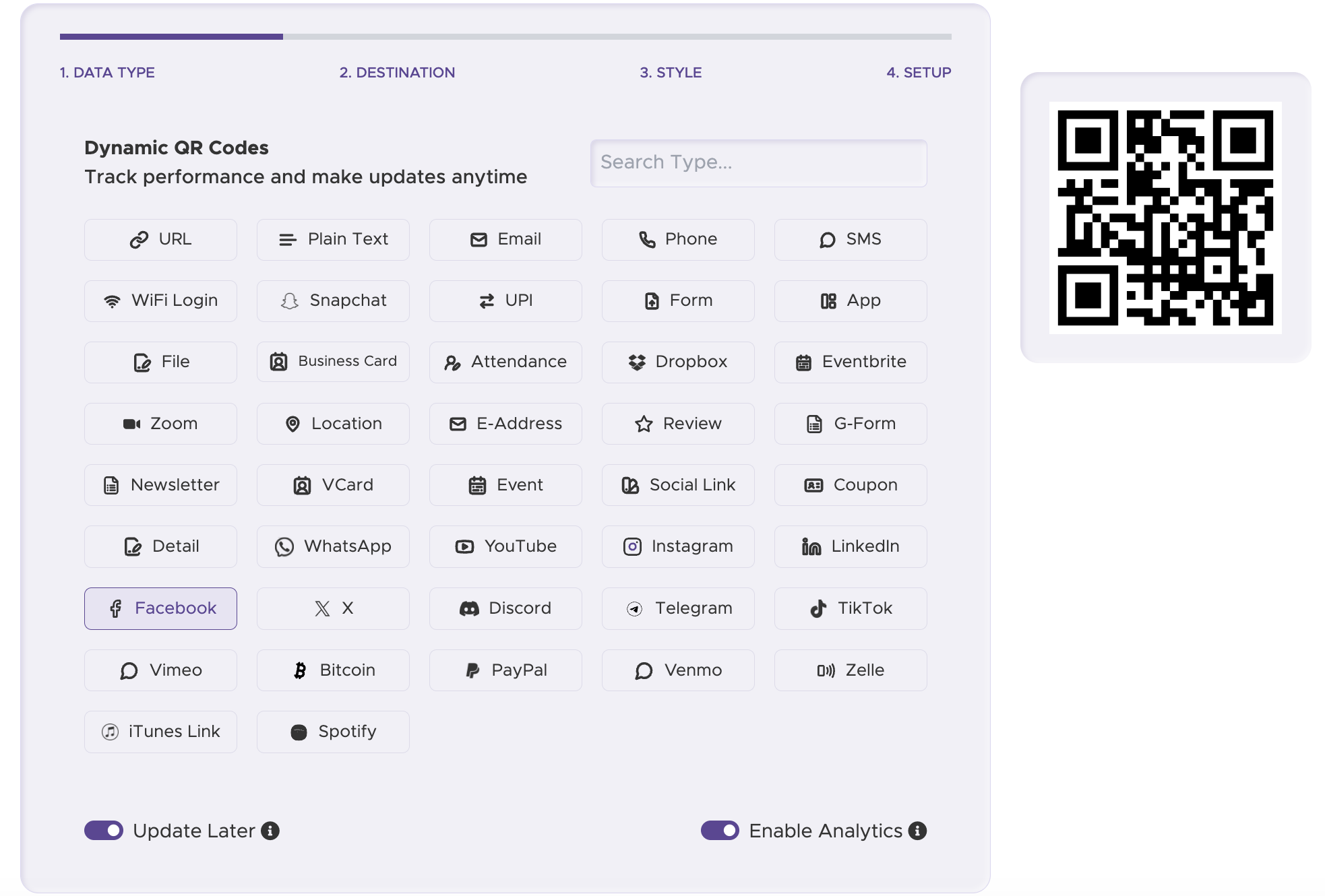Image resolution: width=1325 pixels, height=896 pixels.
Task: Click the progress bar at the top
Action: click(x=505, y=37)
